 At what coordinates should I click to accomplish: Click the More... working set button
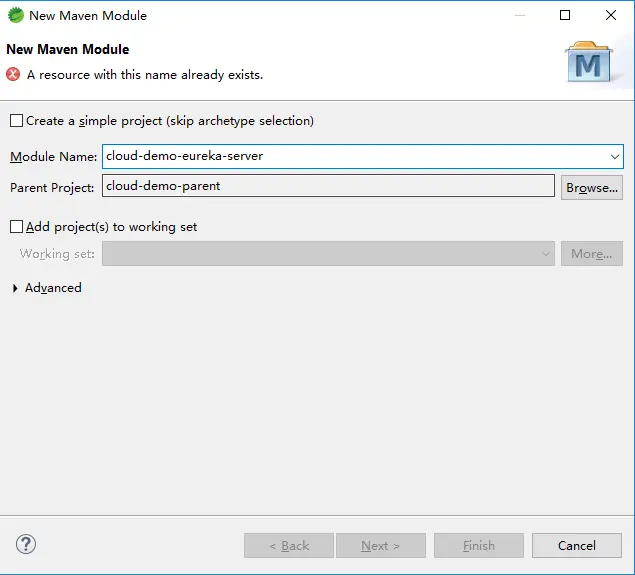[x=592, y=254]
